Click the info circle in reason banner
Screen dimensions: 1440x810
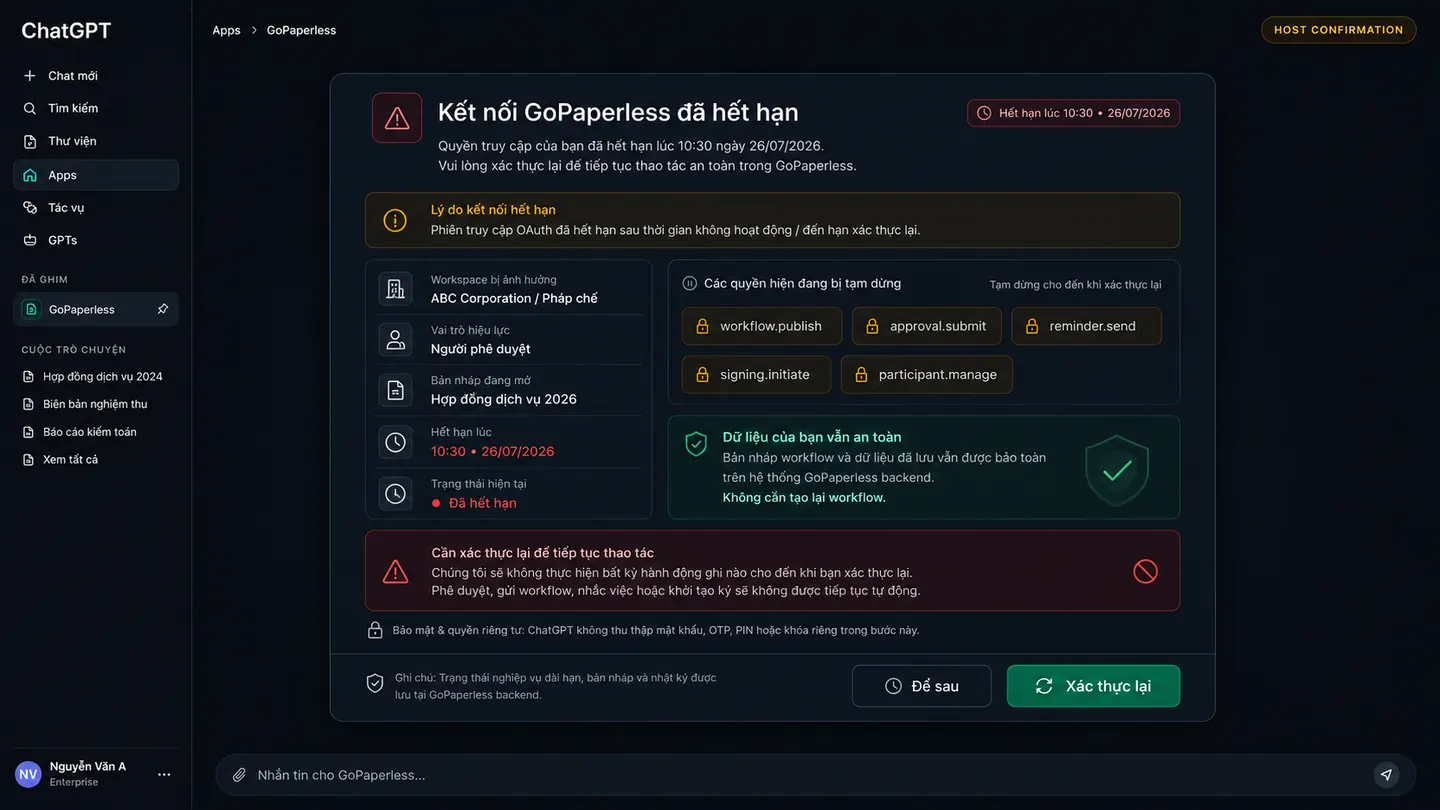point(395,220)
